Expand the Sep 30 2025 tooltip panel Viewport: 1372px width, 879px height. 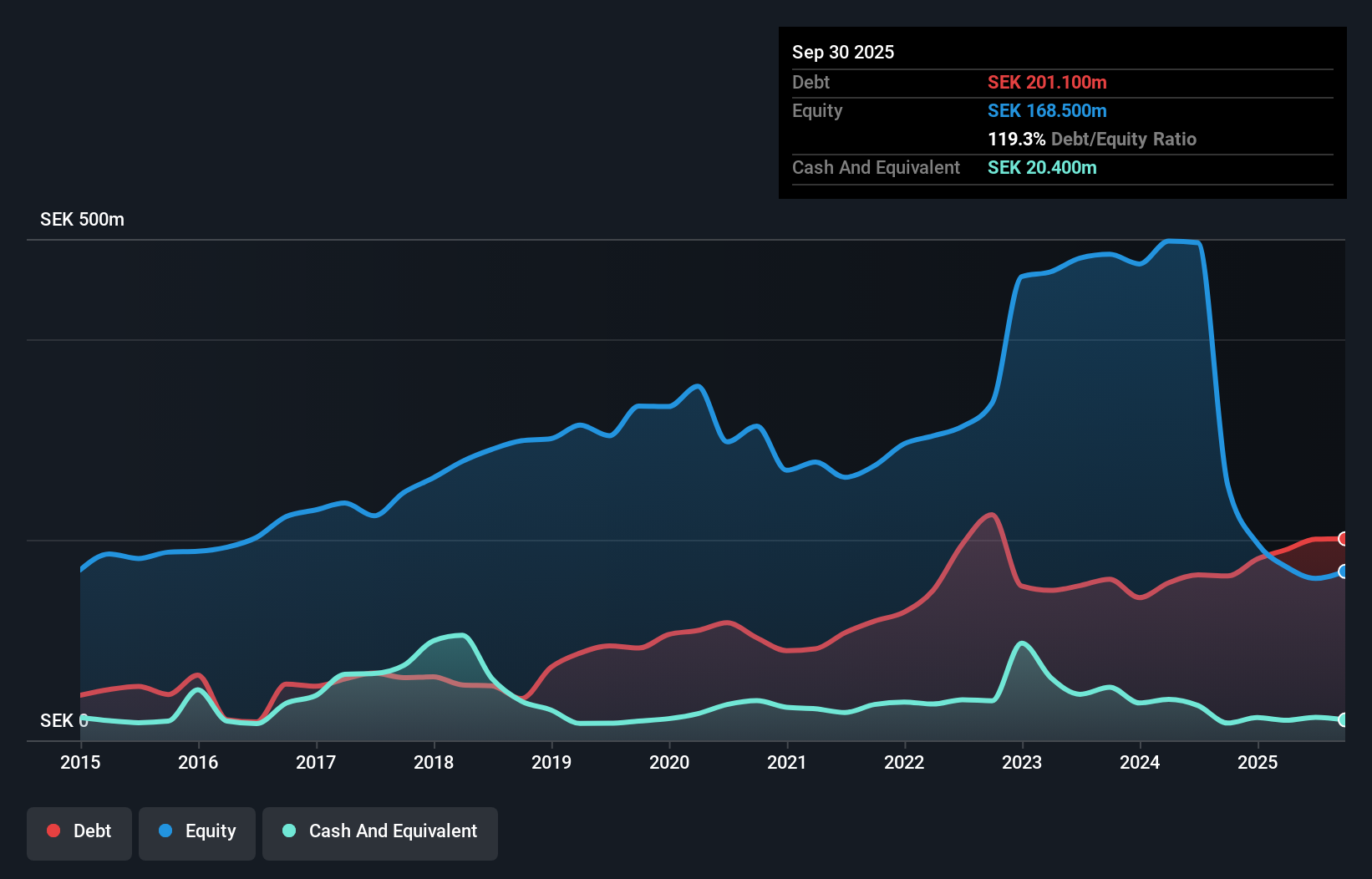click(x=843, y=52)
